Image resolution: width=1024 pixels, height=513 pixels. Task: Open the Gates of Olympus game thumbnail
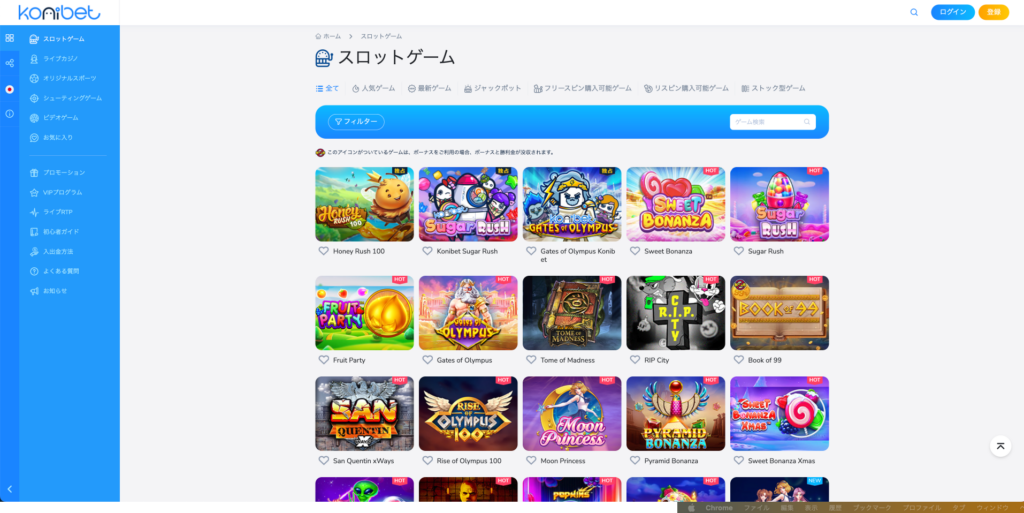(x=468, y=313)
